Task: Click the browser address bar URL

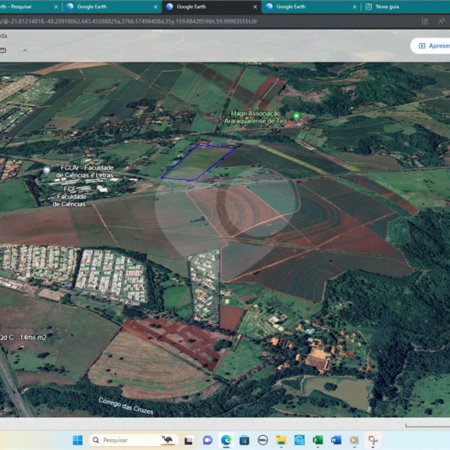Action: click(x=129, y=21)
